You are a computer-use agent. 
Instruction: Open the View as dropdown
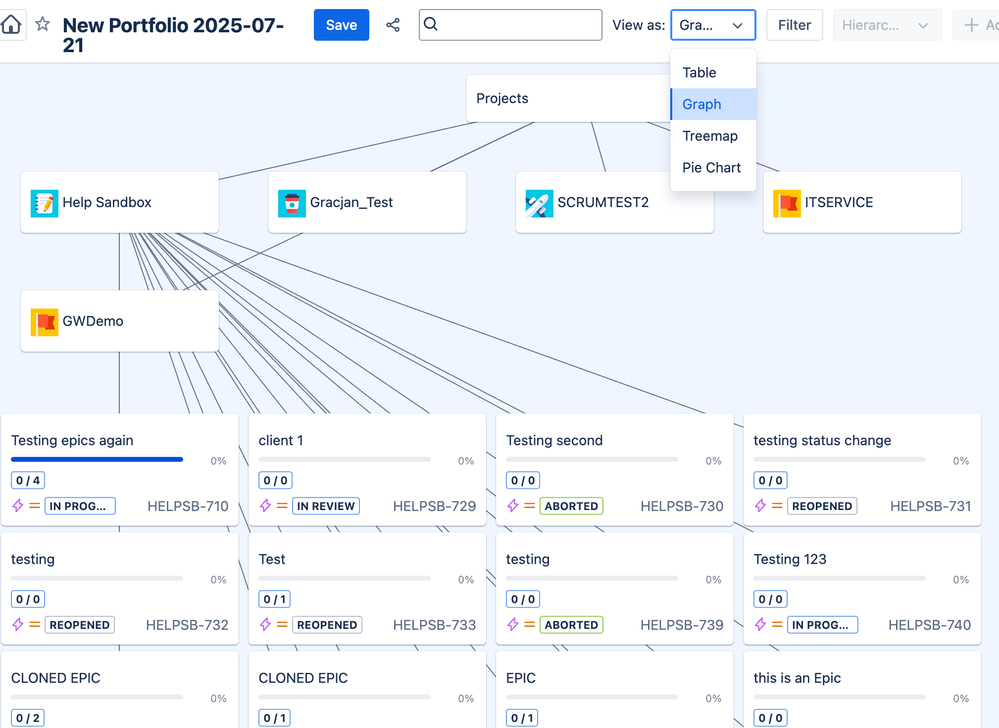(x=713, y=25)
